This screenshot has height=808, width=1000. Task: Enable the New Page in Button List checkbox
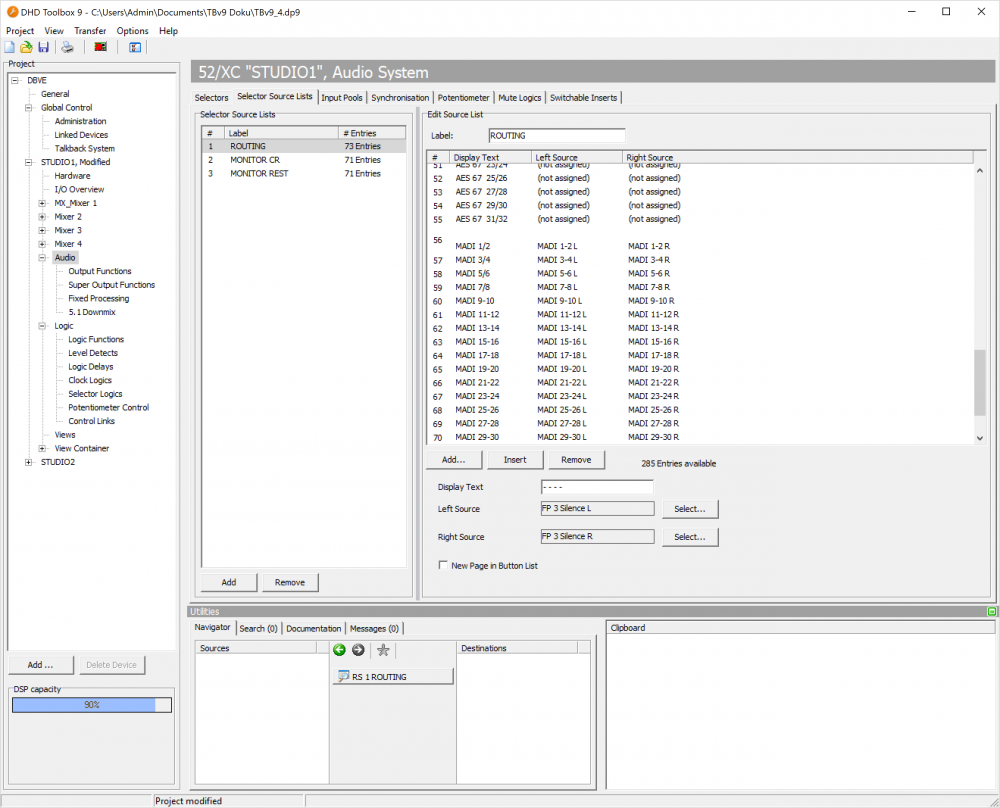click(x=442, y=563)
